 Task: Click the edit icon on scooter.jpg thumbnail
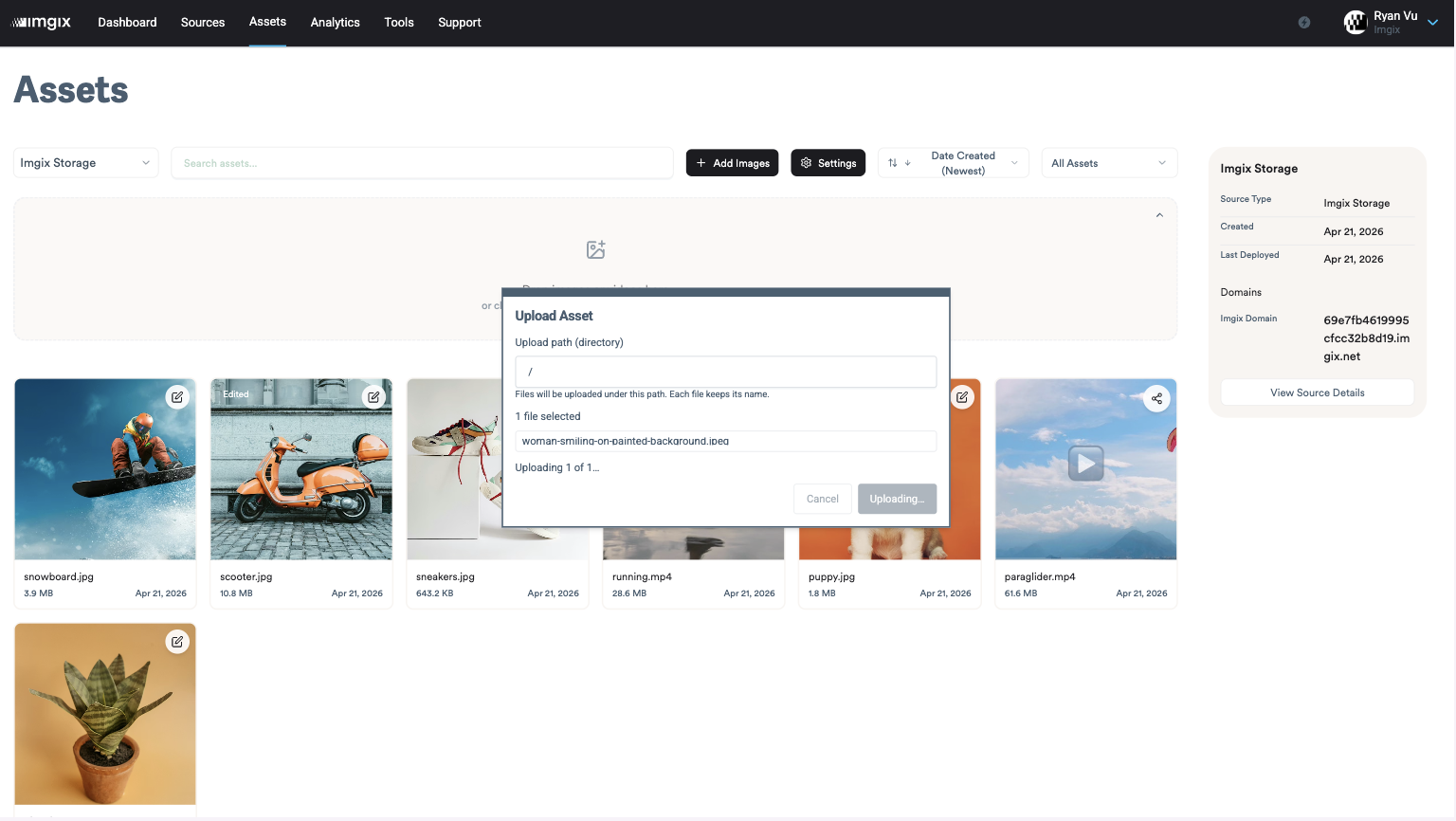click(x=373, y=397)
